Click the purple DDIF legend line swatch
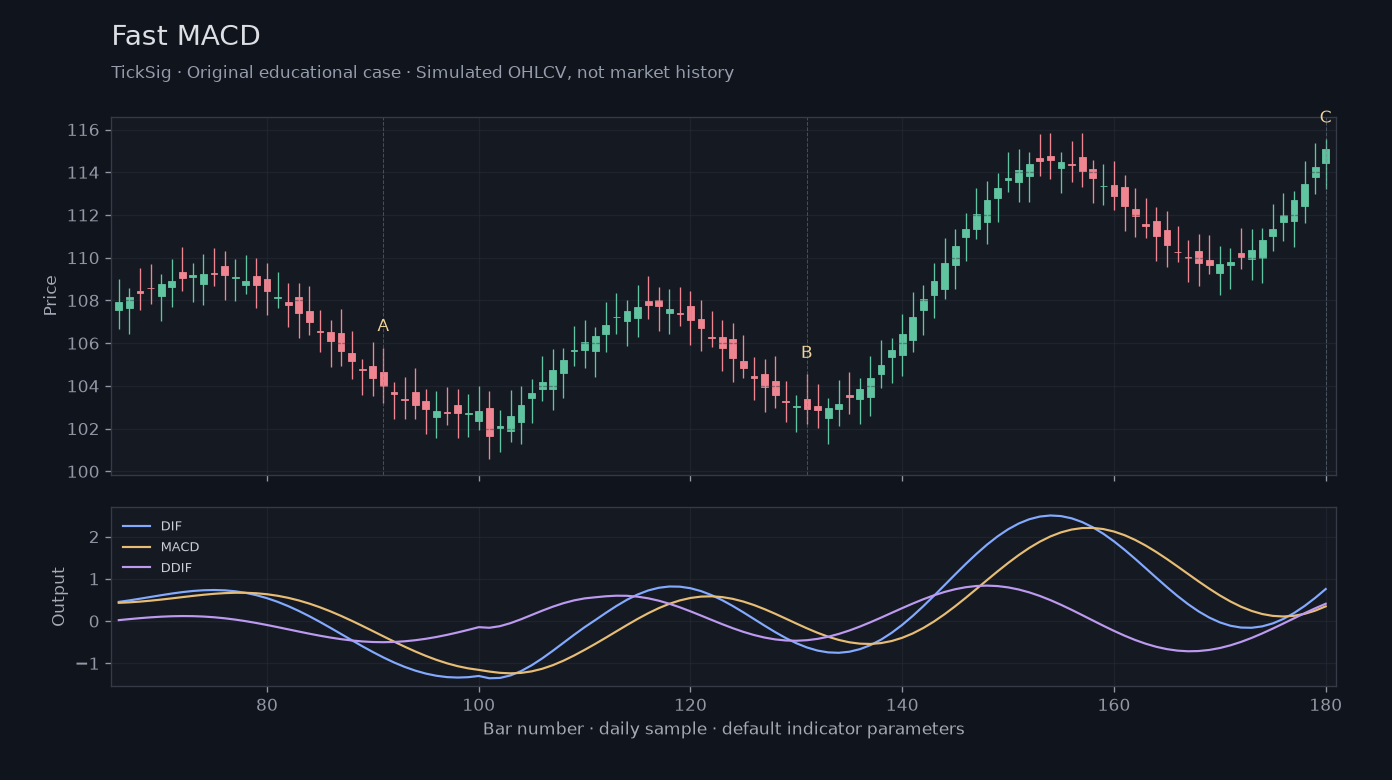Viewport: 1392px width, 780px height. (x=136, y=568)
